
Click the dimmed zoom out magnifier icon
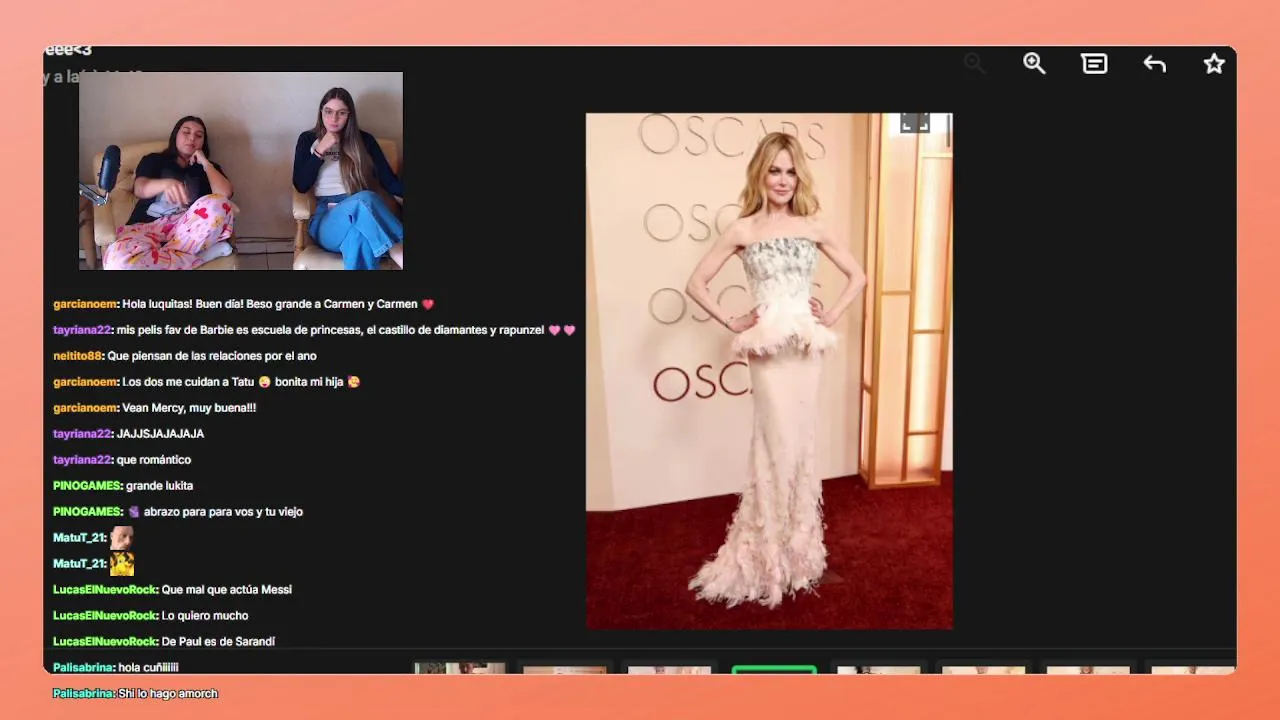974,64
